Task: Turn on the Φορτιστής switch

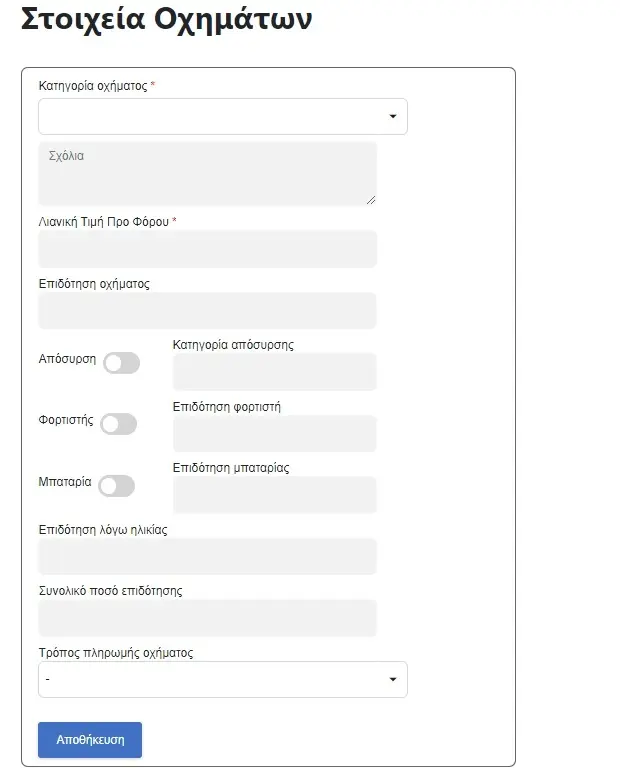Action: click(118, 424)
